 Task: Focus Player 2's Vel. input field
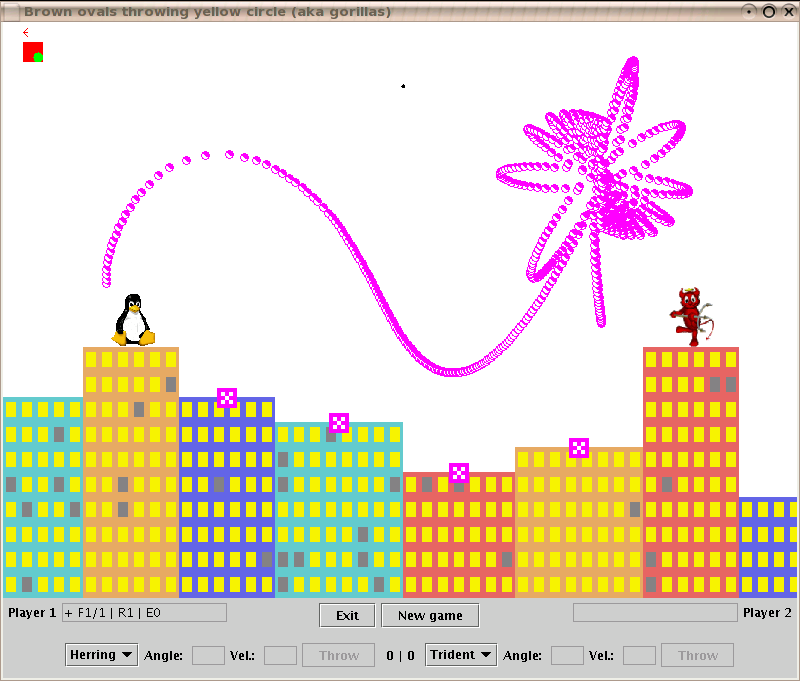[639, 655]
